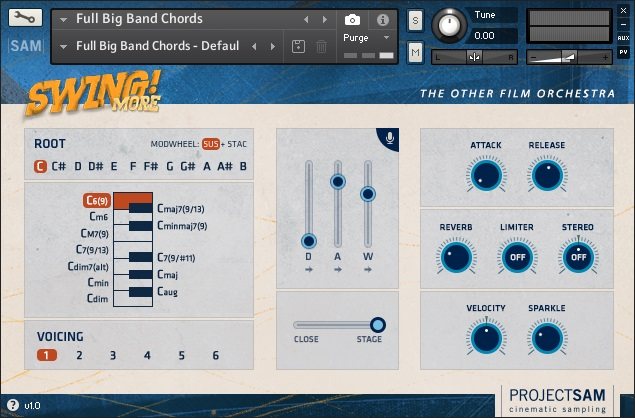Click the pan center icon
The width and height of the screenshot is (635, 418).
point(474,58)
